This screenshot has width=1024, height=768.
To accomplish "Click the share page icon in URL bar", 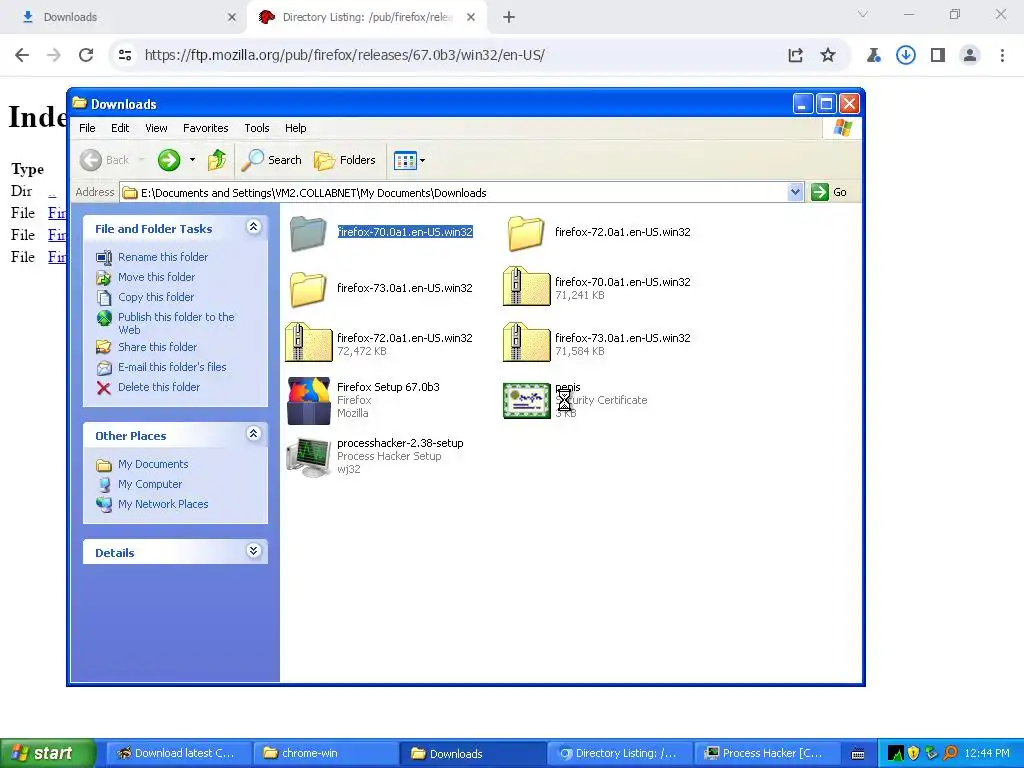I will [x=795, y=55].
